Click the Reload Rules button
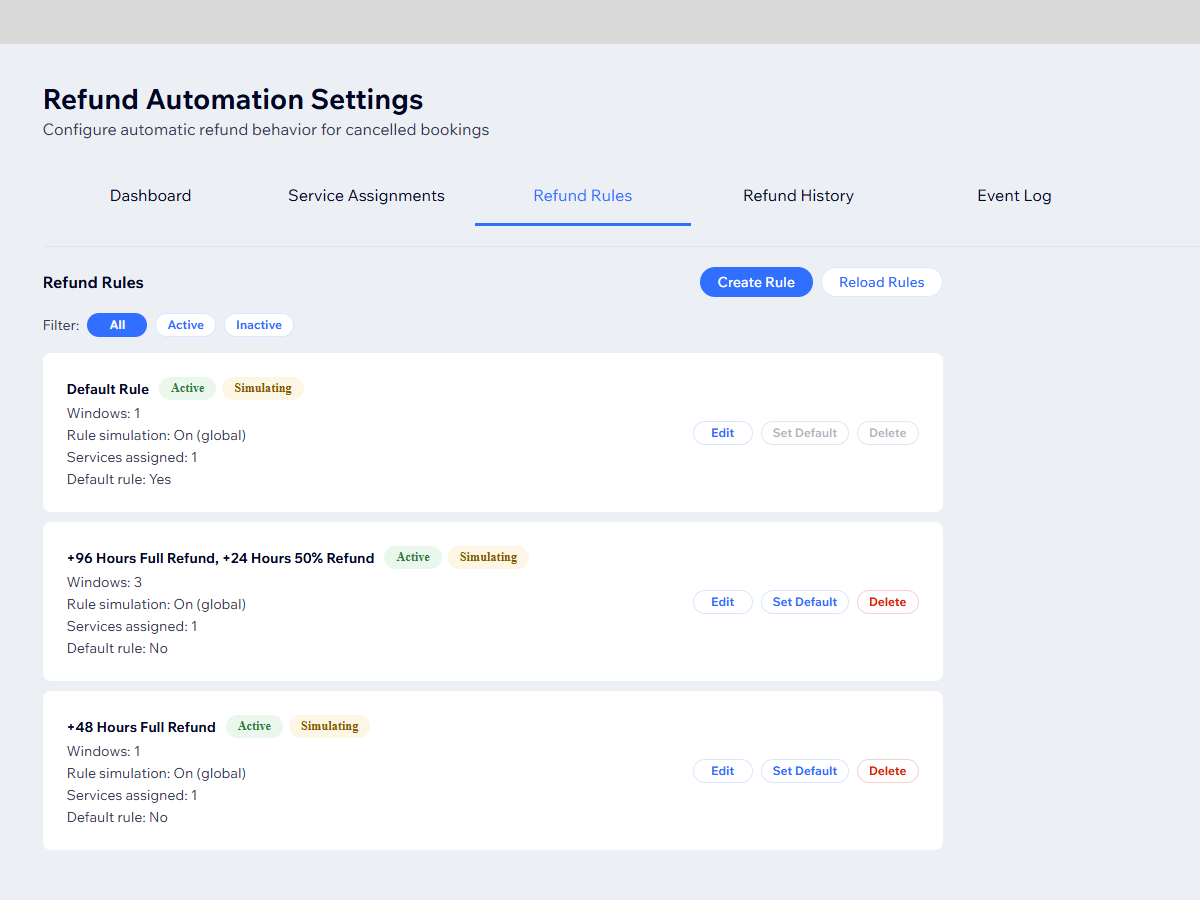 (x=882, y=282)
